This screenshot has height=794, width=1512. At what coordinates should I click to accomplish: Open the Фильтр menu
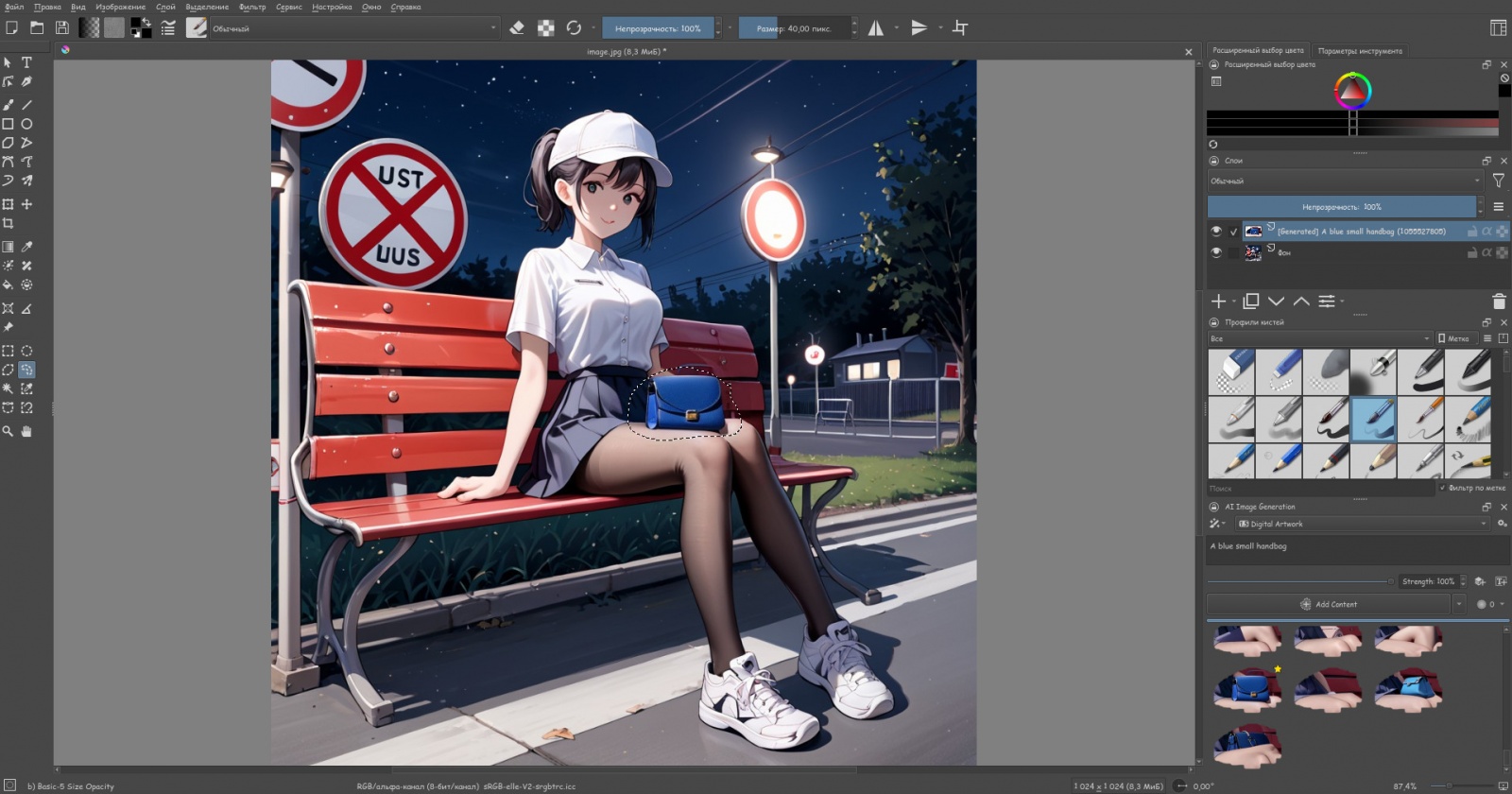[x=252, y=7]
